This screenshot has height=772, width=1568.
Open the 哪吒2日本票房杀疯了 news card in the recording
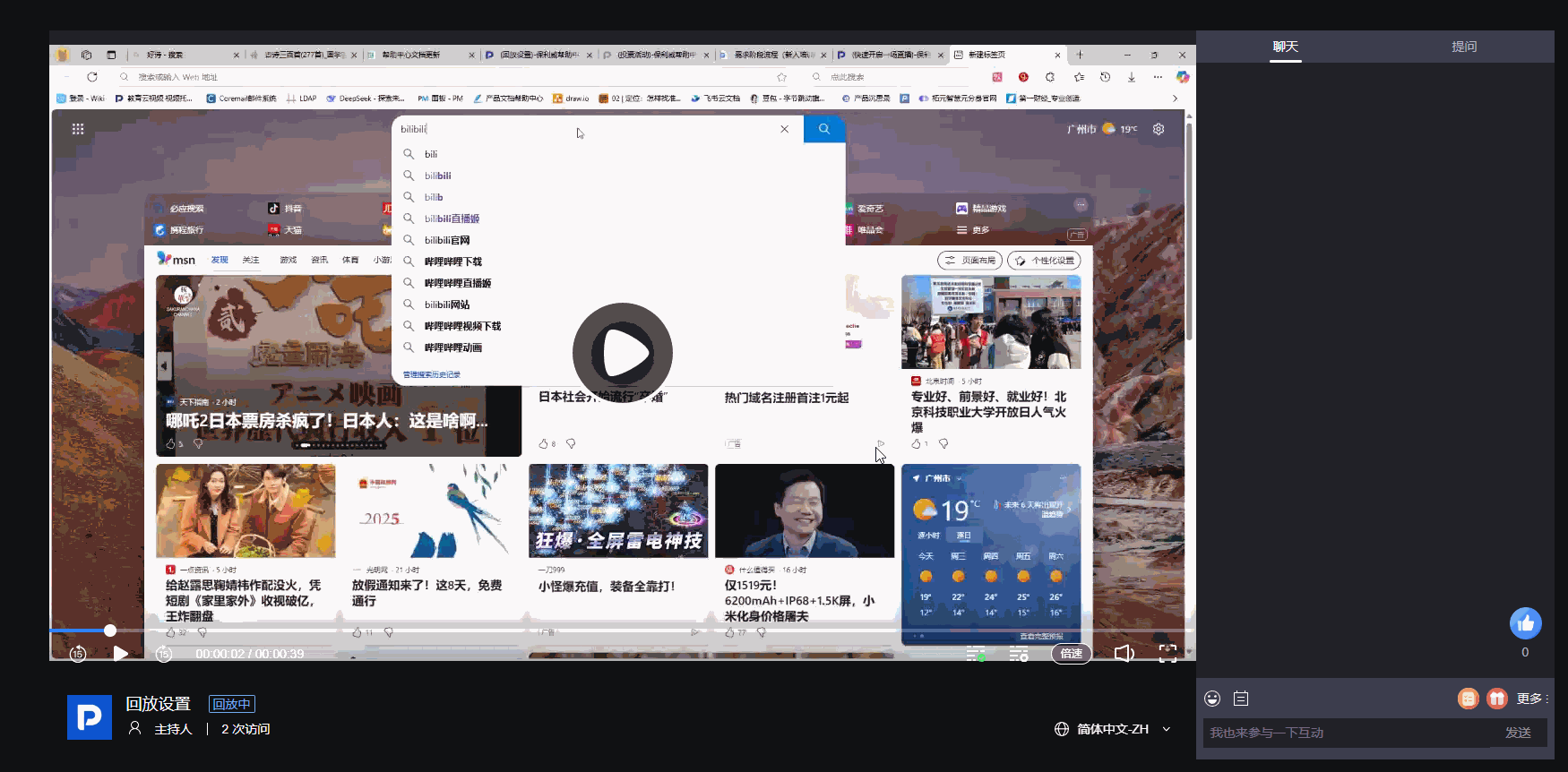[x=339, y=366]
